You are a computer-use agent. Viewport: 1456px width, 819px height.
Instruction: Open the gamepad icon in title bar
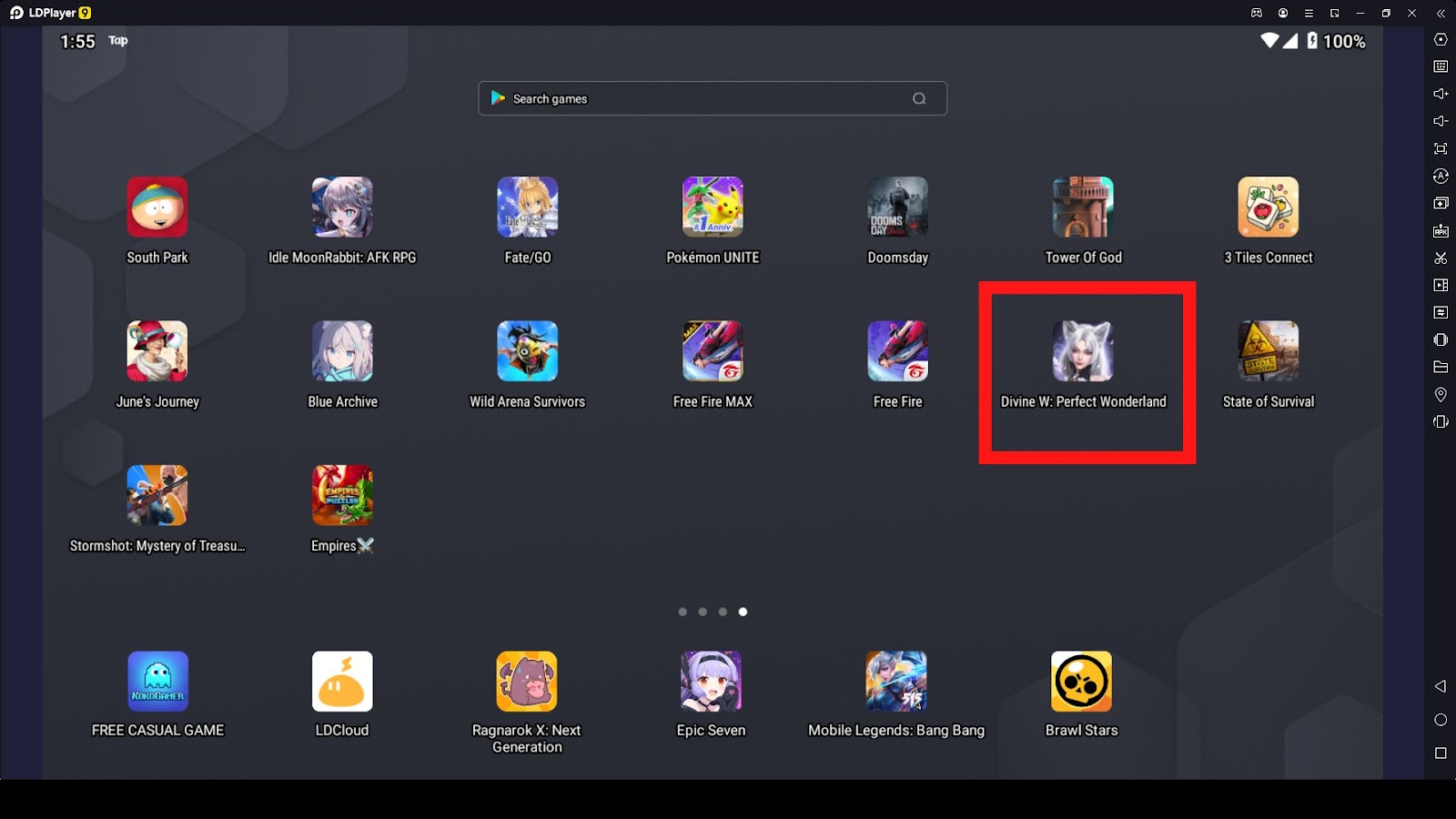(x=1257, y=13)
